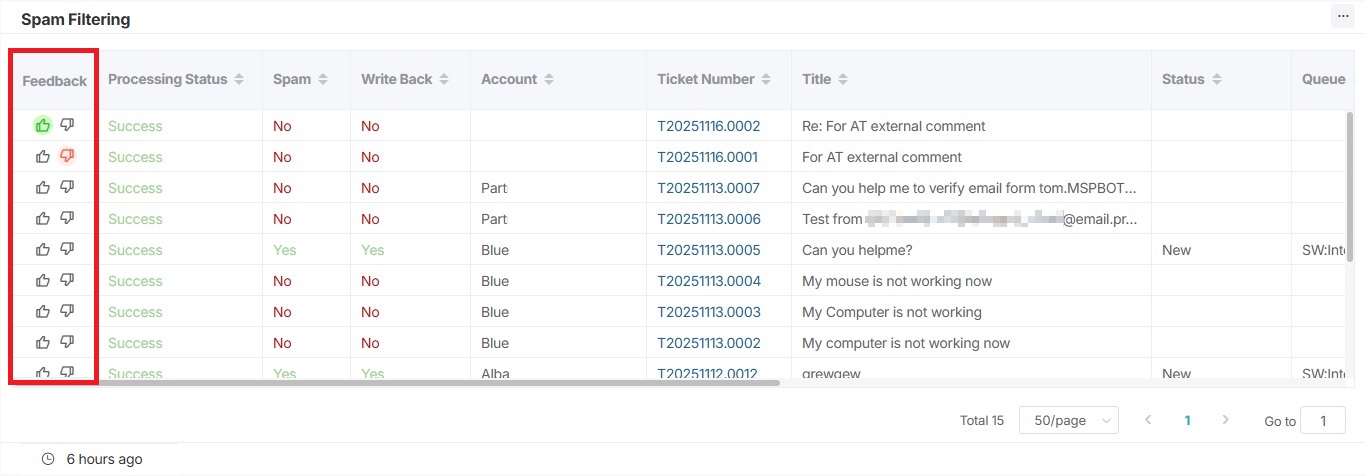Open the three-dot more options menu
The width and height of the screenshot is (1365, 476).
point(1342,15)
